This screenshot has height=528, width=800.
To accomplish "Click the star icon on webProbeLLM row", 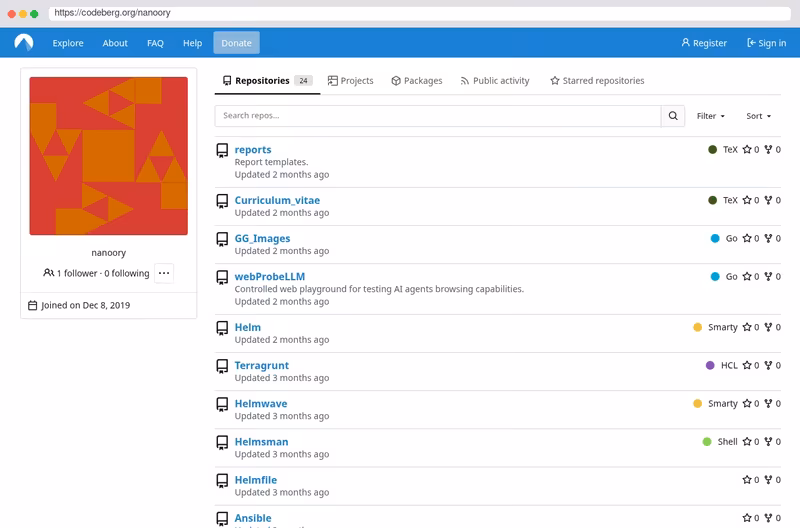I will [x=747, y=276].
